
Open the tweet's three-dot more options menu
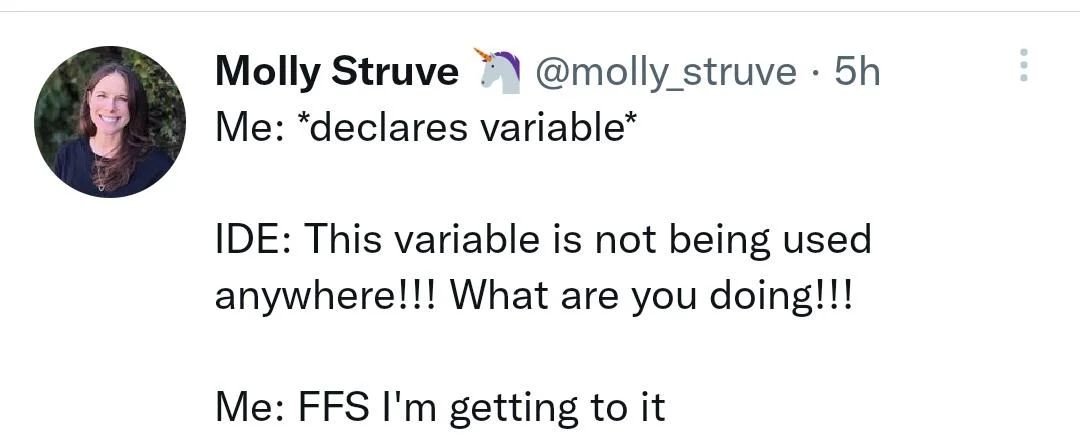click(x=1022, y=65)
